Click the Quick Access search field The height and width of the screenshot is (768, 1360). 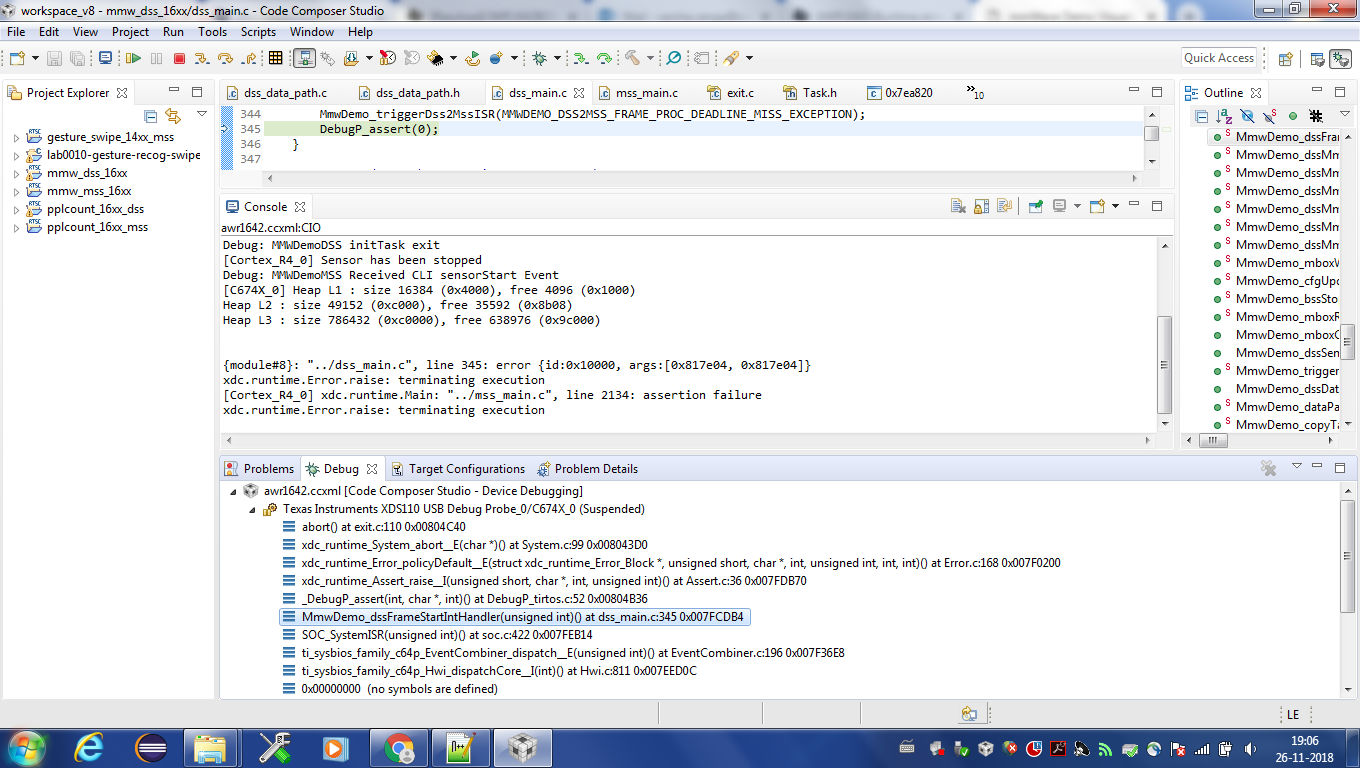click(x=1219, y=58)
